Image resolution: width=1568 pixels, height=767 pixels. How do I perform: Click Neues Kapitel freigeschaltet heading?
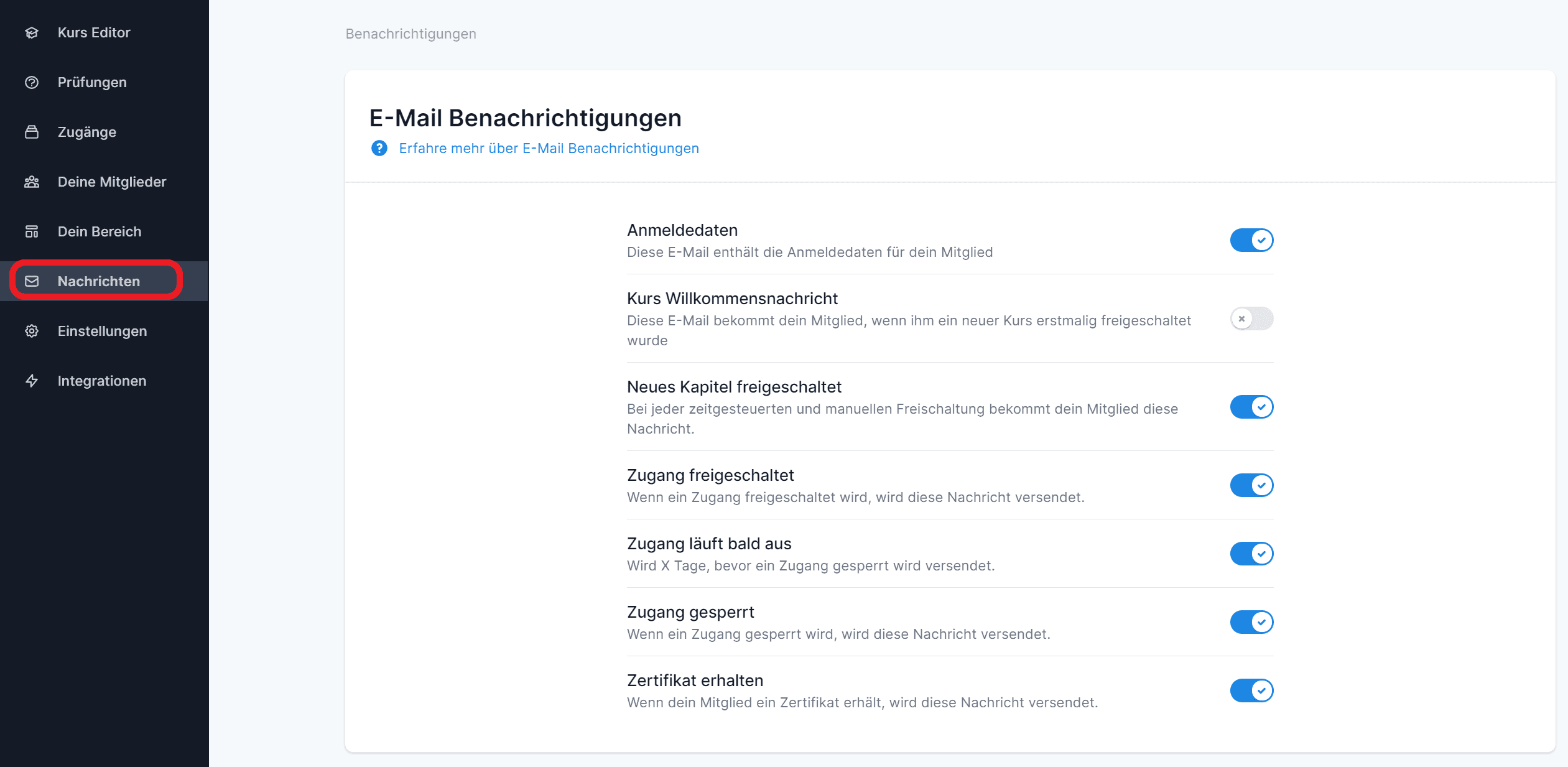pos(734,387)
